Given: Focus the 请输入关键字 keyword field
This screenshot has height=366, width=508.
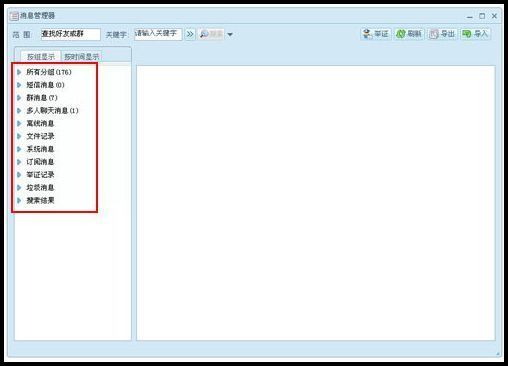Looking at the screenshot, I should click(x=158, y=34).
